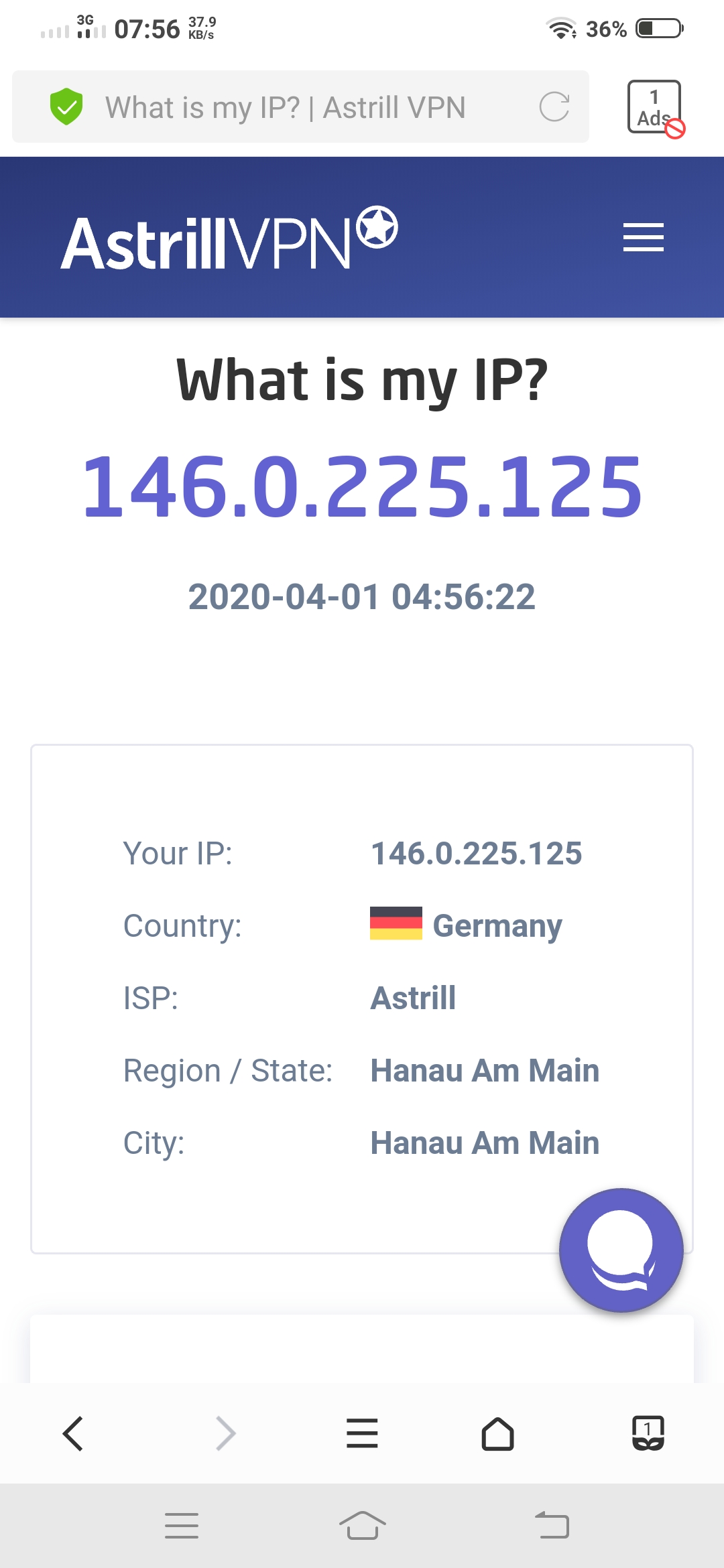Tap the IP value next to Your IP
Viewport: 724px width, 1568px height.
pos(477,853)
